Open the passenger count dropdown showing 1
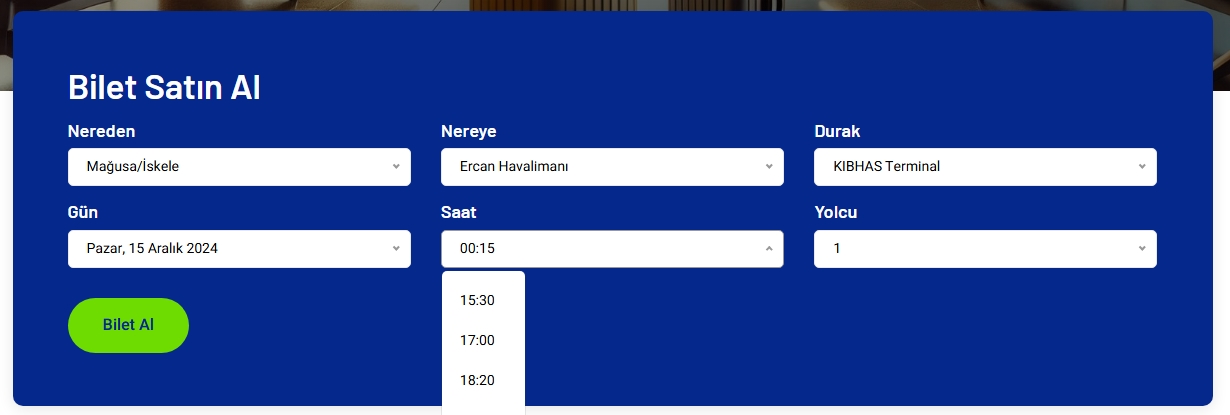 985,249
